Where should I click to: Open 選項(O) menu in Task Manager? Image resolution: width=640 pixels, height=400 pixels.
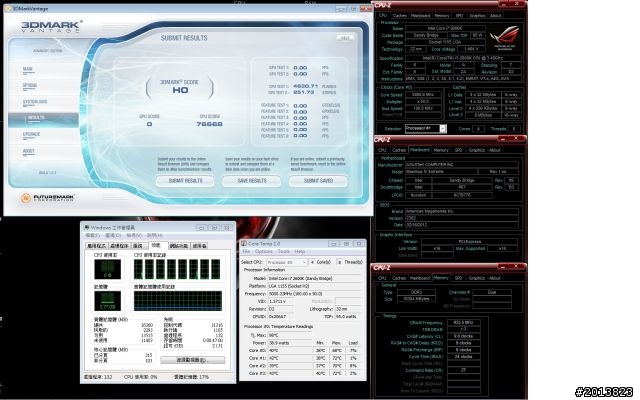click(113, 236)
